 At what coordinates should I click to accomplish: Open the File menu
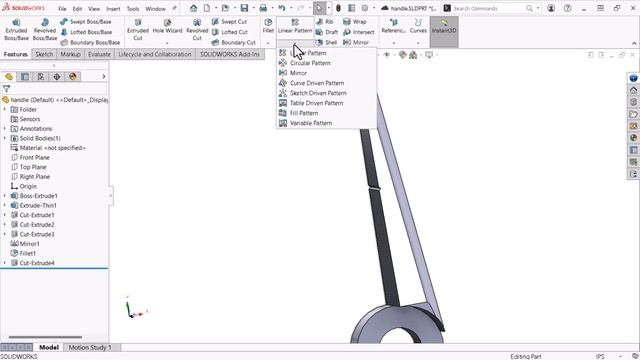click(x=62, y=9)
